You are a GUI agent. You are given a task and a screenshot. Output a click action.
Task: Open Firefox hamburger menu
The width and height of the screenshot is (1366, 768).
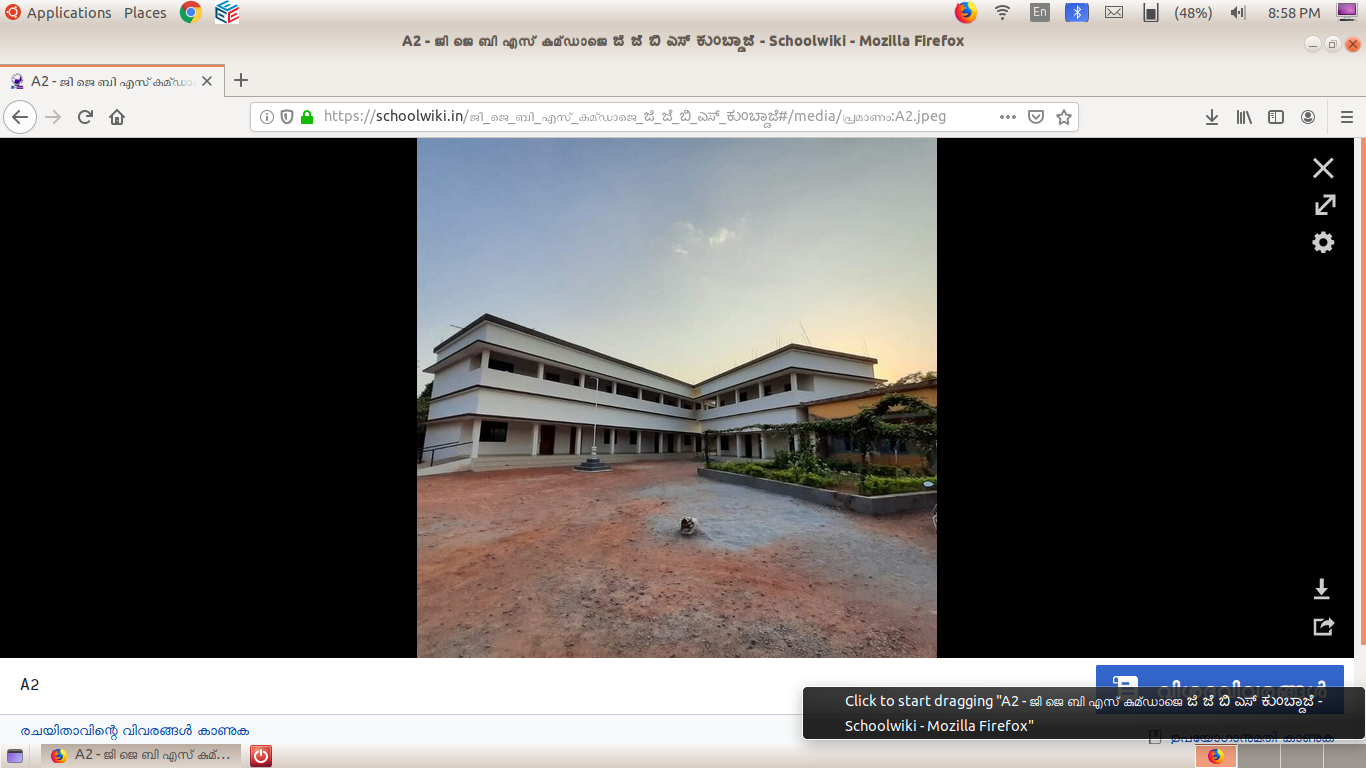coord(1346,117)
